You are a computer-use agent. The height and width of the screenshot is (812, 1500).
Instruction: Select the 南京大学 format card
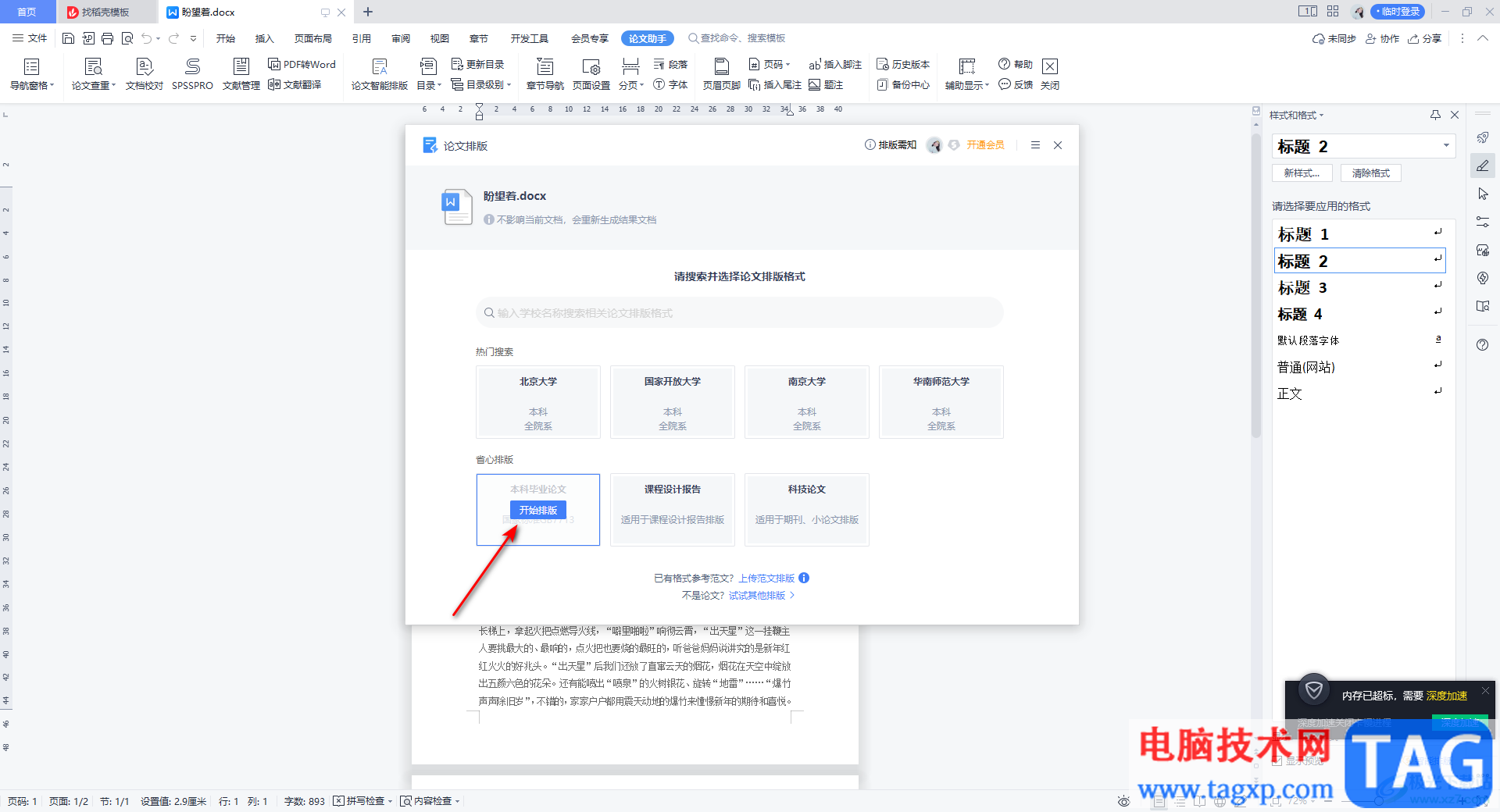point(807,402)
